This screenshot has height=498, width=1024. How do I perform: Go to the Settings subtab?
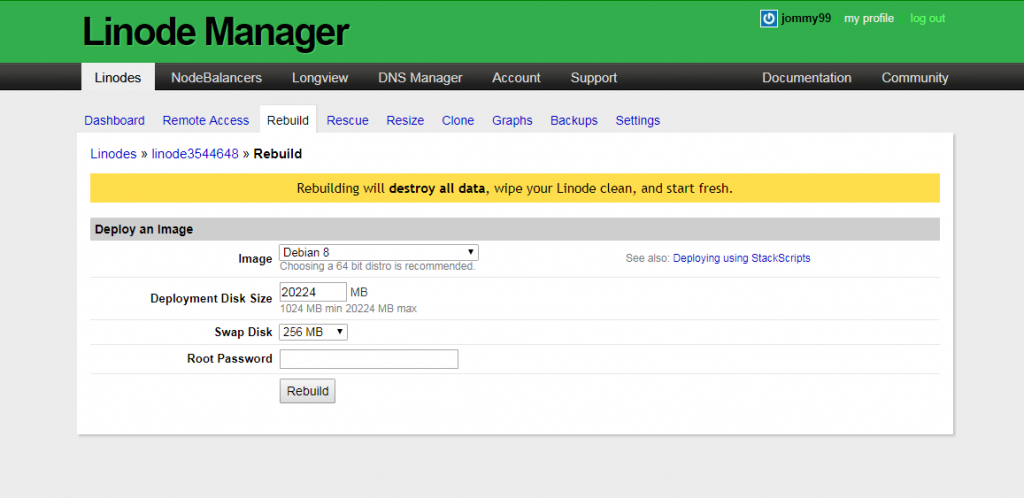pos(637,121)
